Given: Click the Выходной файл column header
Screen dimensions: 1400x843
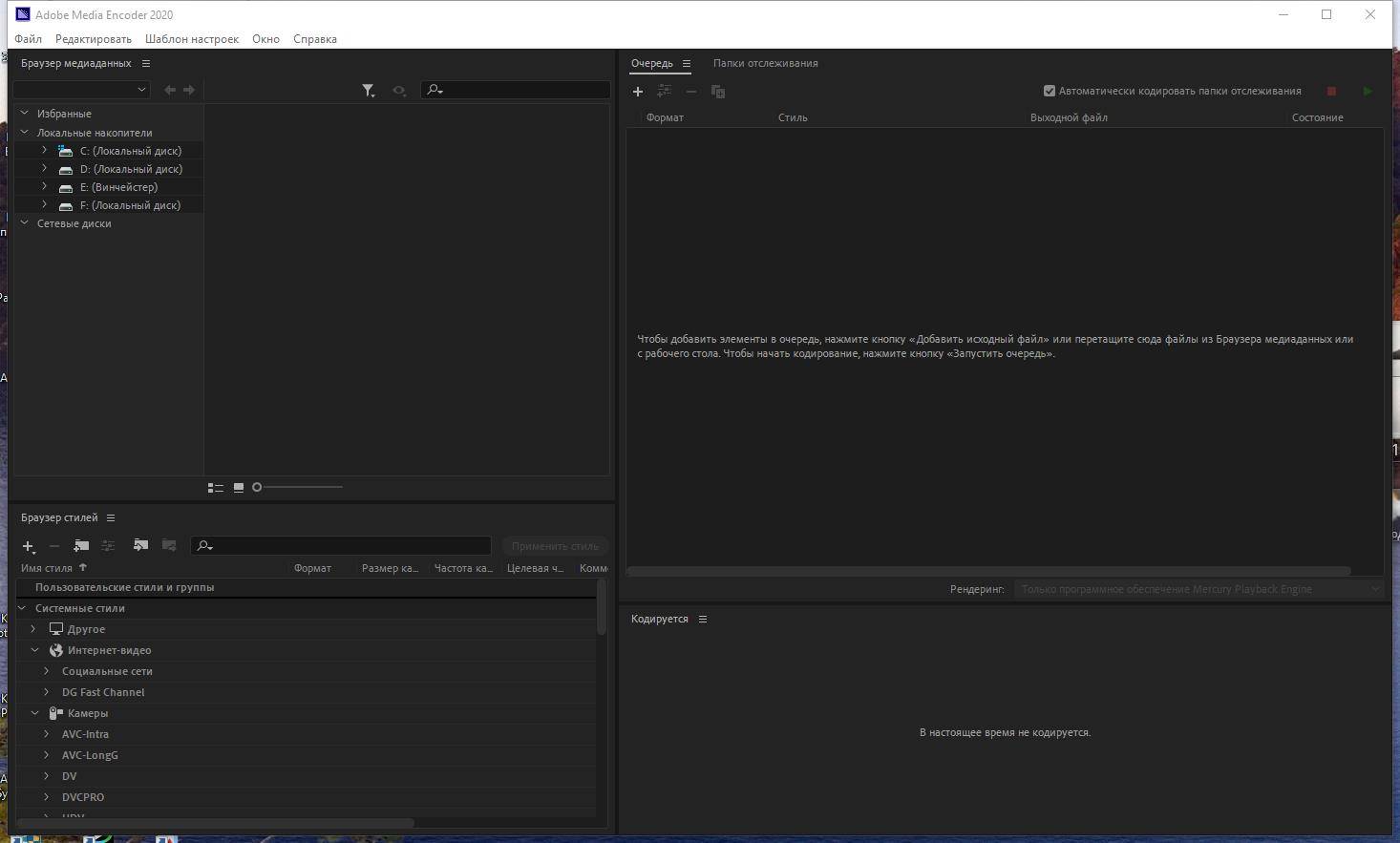Looking at the screenshot, I should tap(1069, 117).
